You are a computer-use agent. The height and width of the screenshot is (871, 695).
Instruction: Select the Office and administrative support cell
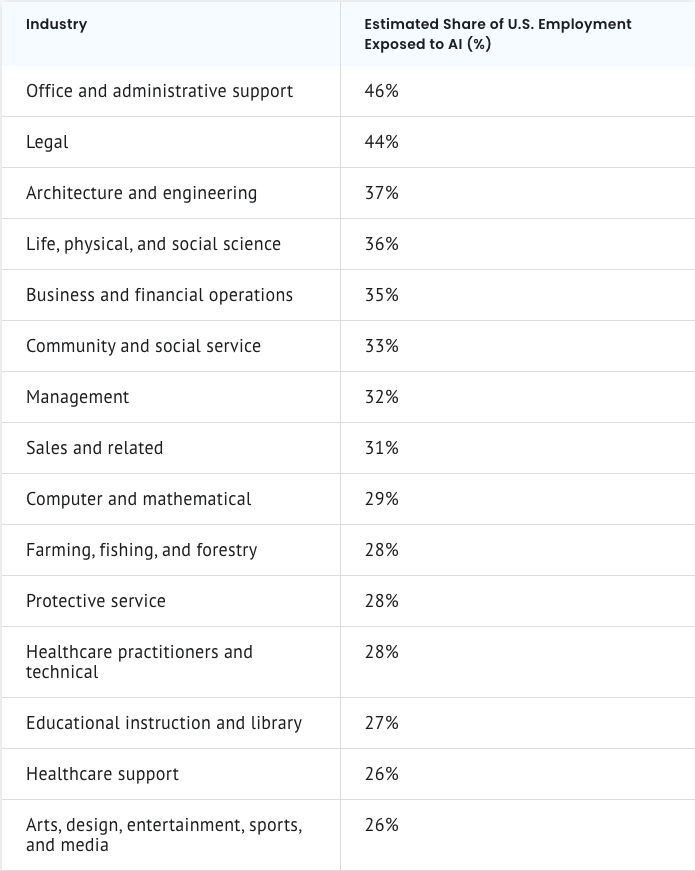coord(160,91)
